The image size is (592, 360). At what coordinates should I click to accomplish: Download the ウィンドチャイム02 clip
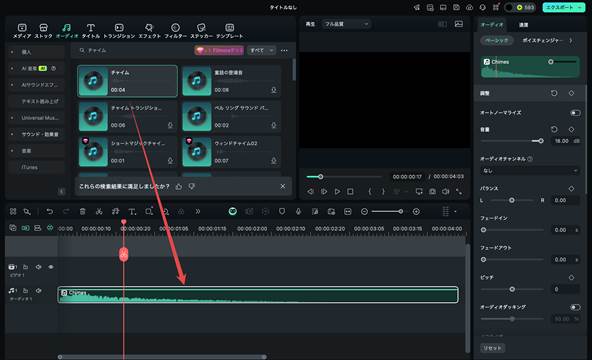[x=274, y=161]
